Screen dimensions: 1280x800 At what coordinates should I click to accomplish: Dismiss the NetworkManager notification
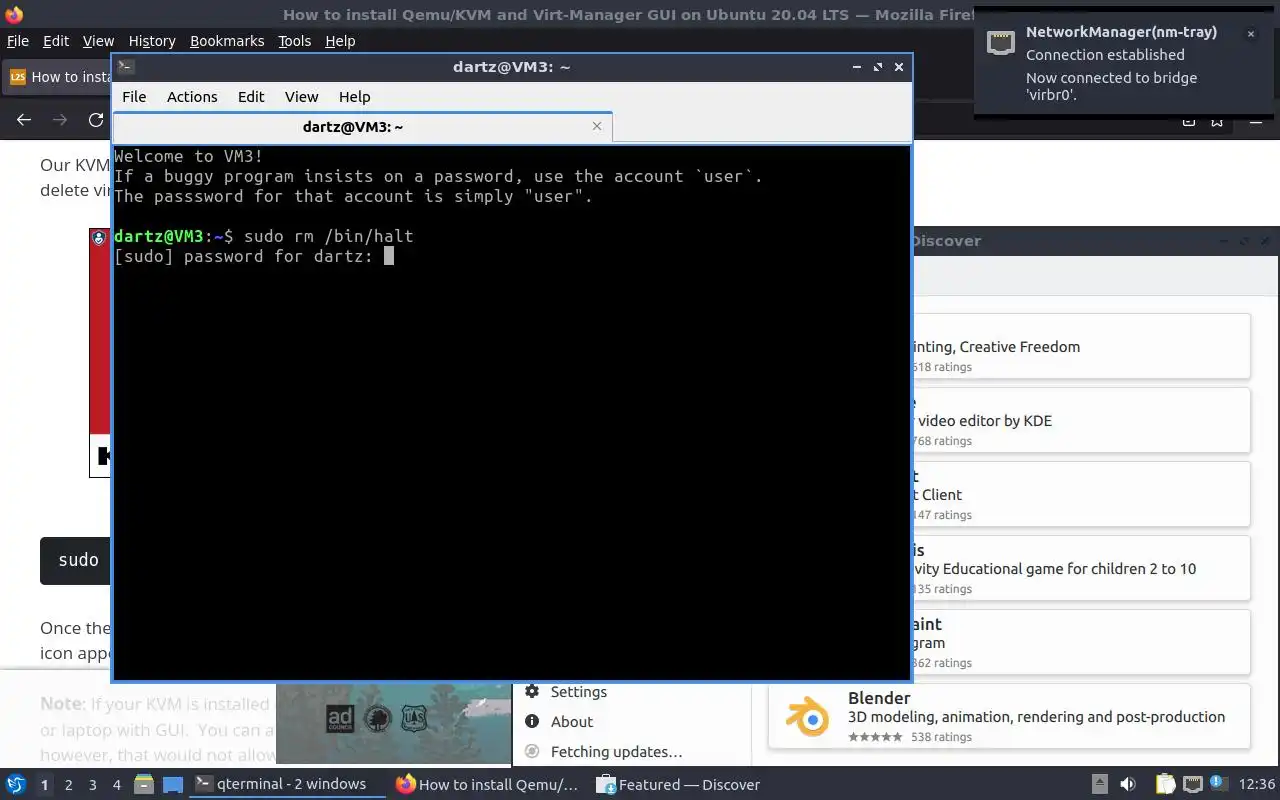pyautogui.click(x=1250, y=34)
